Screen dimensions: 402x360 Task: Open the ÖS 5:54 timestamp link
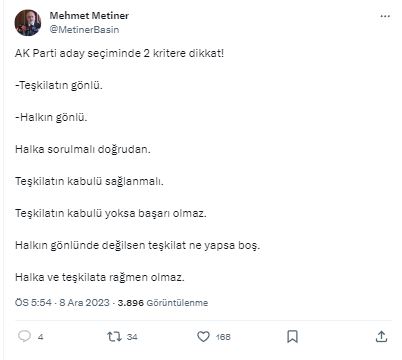pos(33,303)
